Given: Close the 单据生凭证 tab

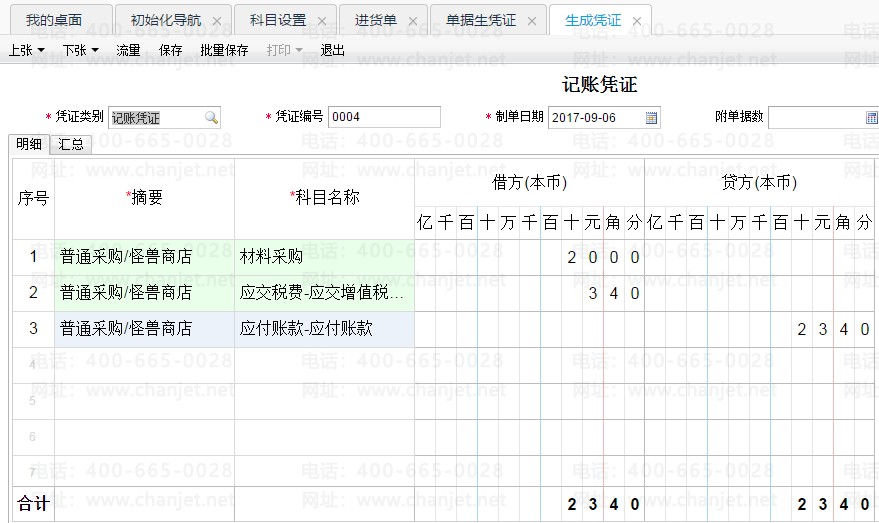Looking at the screenshot, I should [532, 21].
